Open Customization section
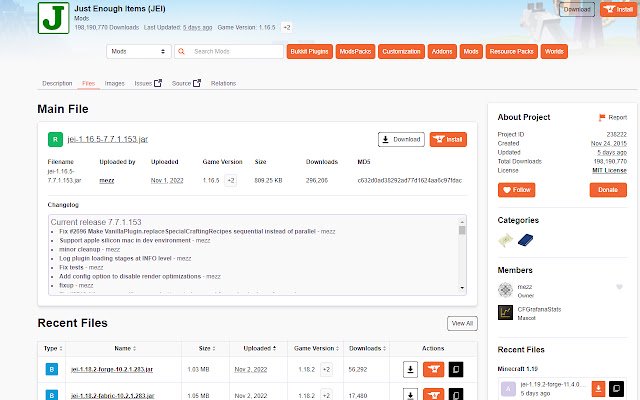The width and height of the screenshot is (640, 400). coord(401,51)
